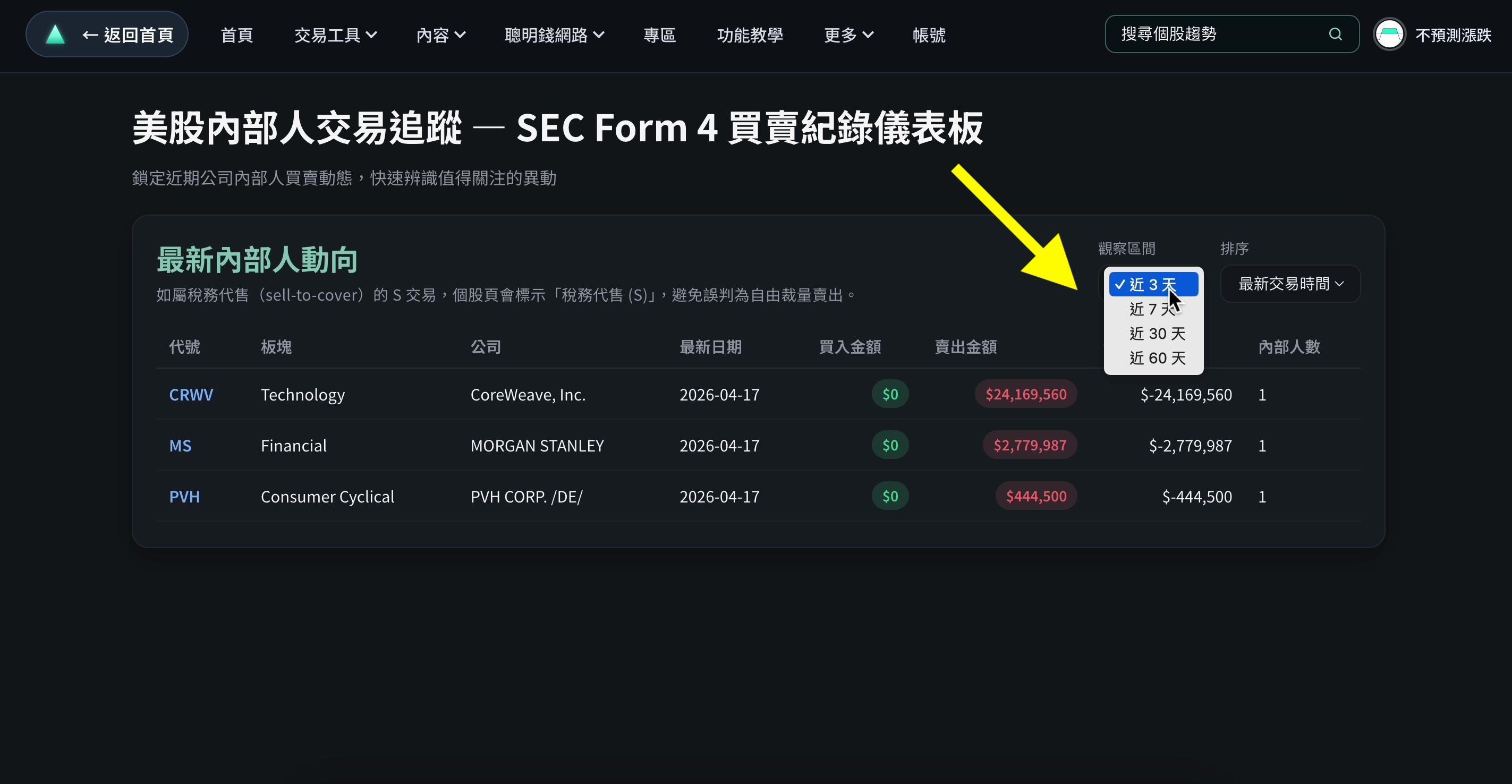Click the 2026-04-17 date in PVH row
This screenshot has width=1512, height=784.
point(720,497)
